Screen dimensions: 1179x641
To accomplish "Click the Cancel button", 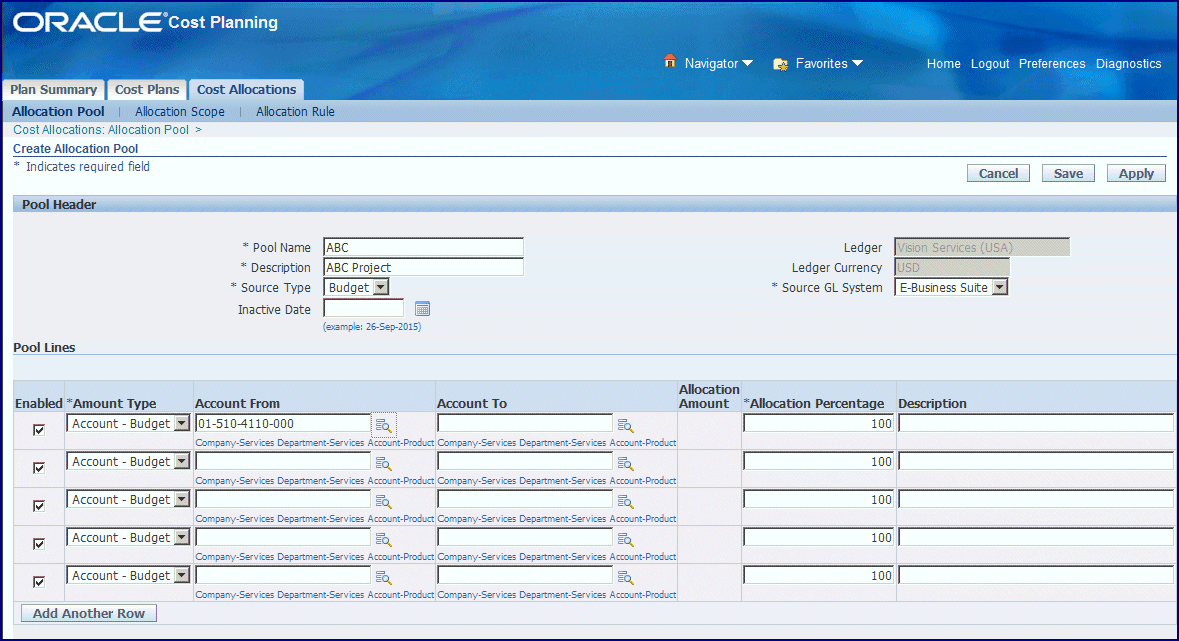I will tap(998, 173).
